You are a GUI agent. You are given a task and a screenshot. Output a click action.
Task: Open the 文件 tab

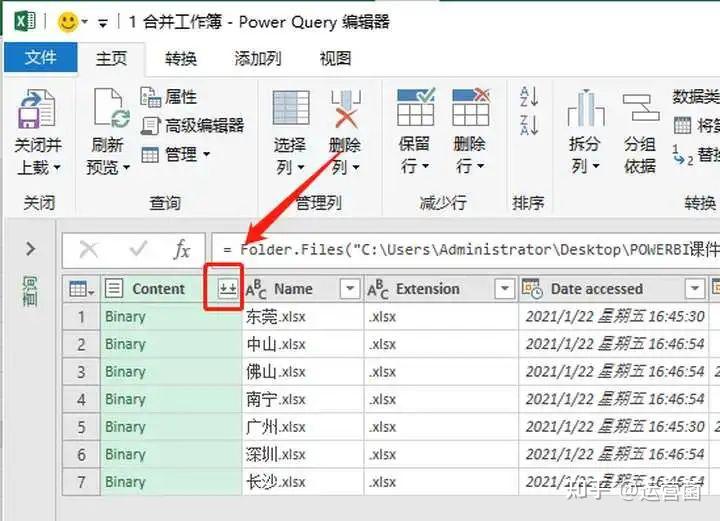(40, 57)
